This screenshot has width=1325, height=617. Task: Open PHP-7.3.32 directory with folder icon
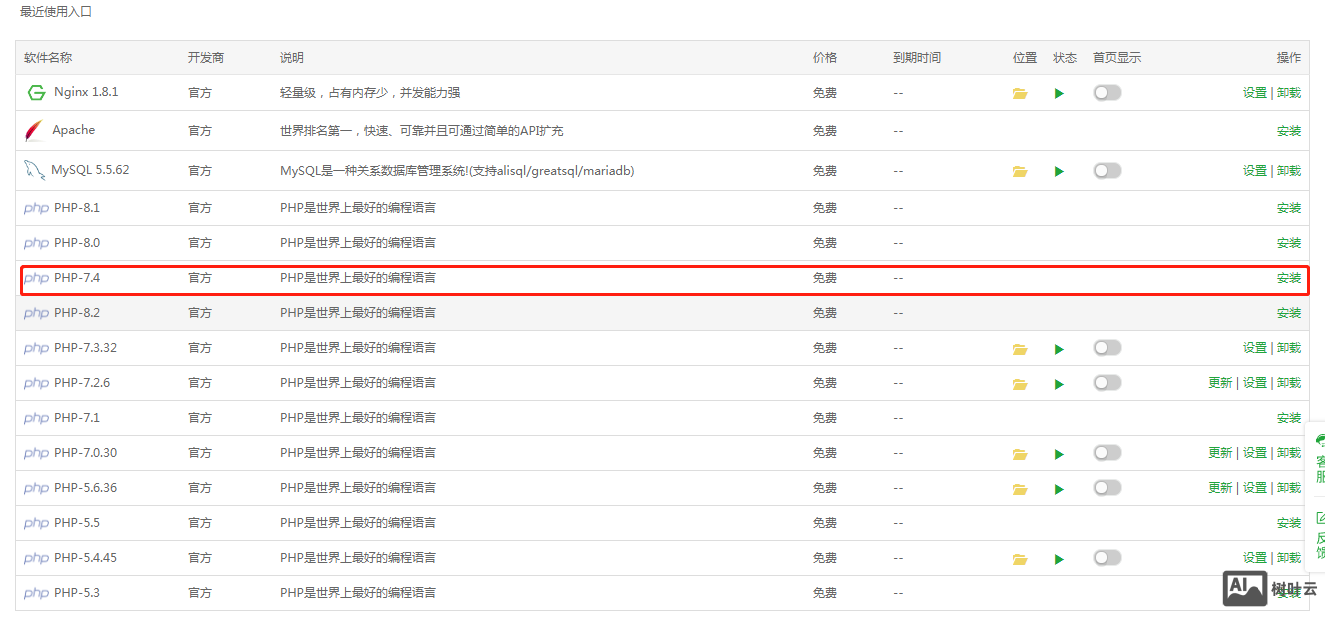pyautogui.click(x=1020, y=347)
